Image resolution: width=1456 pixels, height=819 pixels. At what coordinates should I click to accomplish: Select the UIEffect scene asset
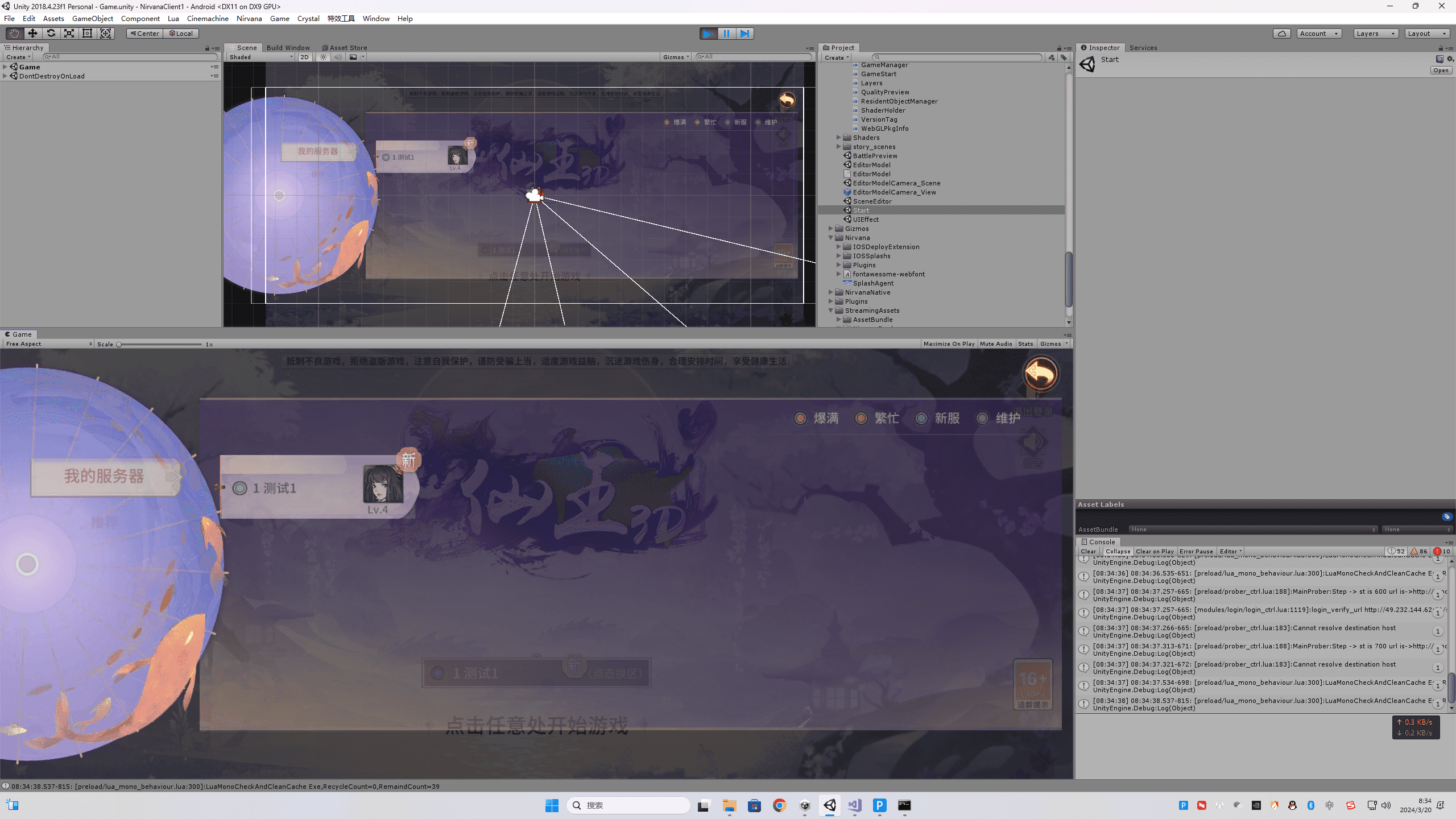(x=865, y=220)
